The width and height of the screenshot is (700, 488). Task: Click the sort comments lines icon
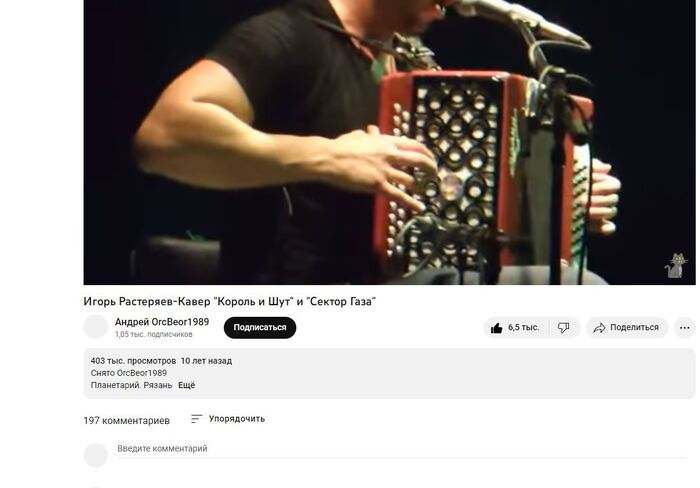[196, 419]
